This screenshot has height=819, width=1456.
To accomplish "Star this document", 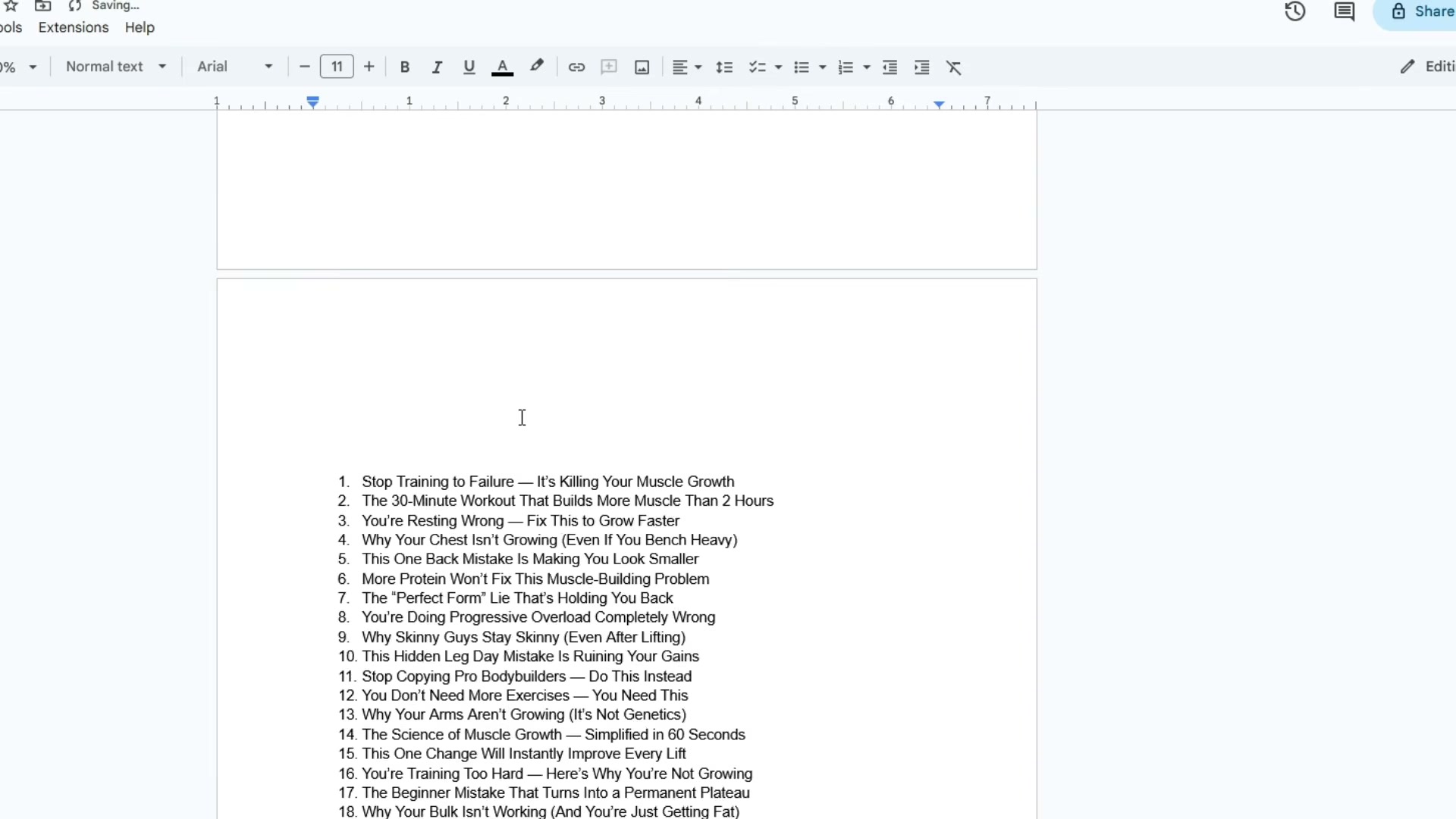I will [11, 5].
